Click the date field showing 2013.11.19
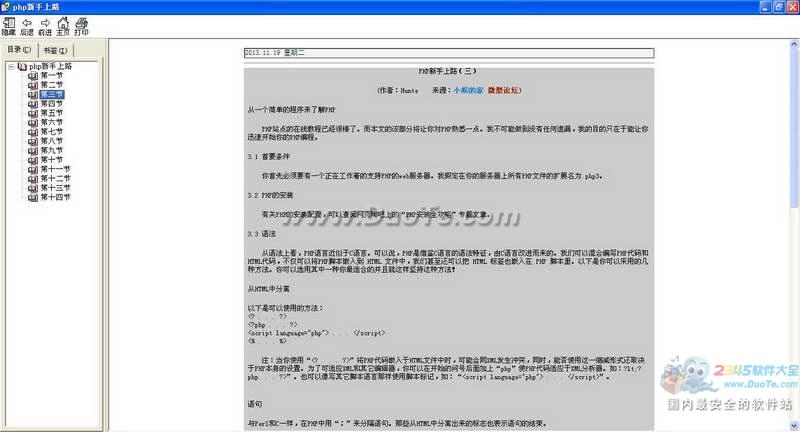The height and width of the screenshot is (432, 800). (448, 53)
